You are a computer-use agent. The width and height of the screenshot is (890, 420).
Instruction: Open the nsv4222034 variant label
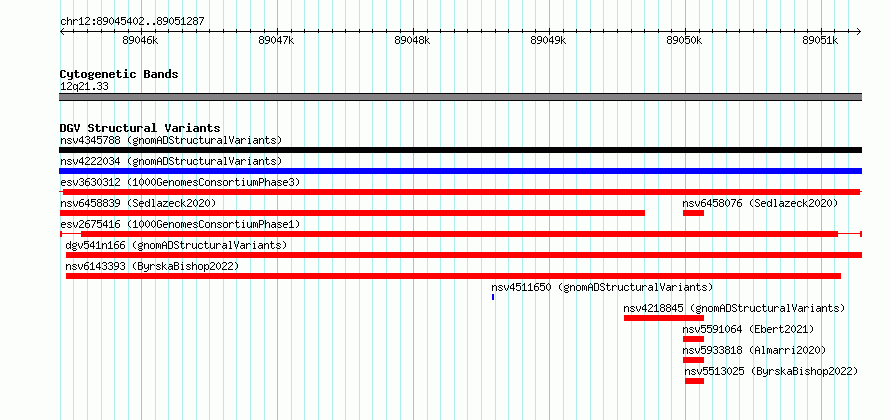coord(171,161)
